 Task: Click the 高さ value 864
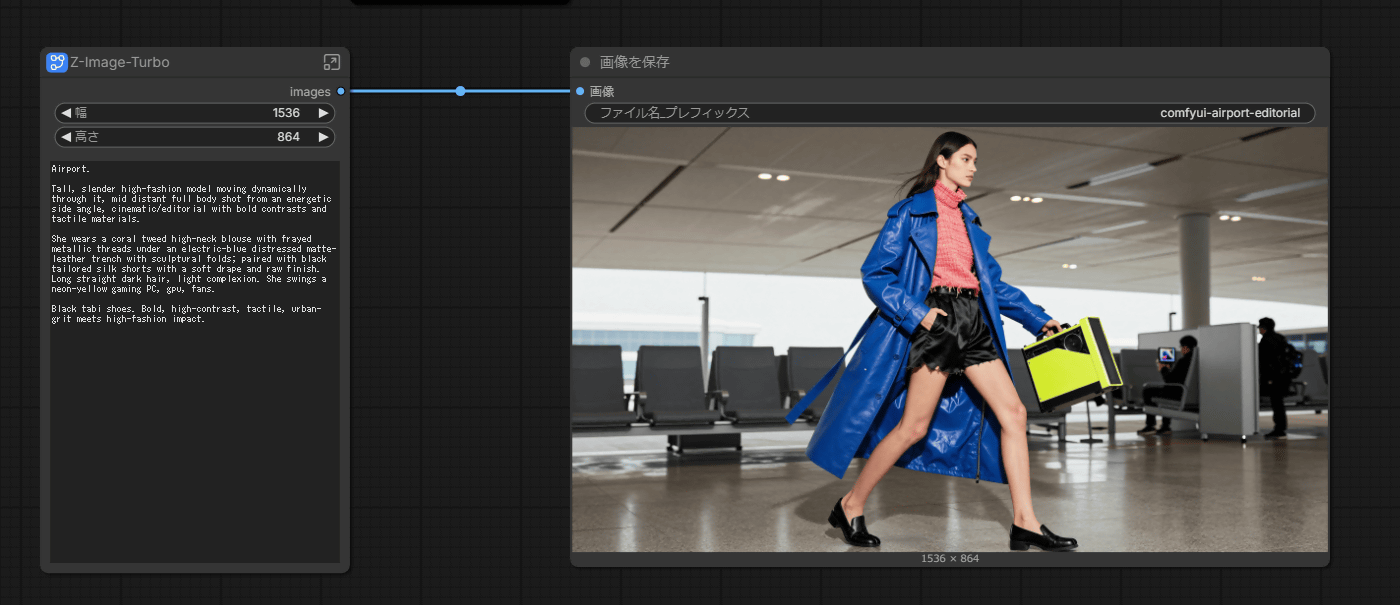[288, 137]
